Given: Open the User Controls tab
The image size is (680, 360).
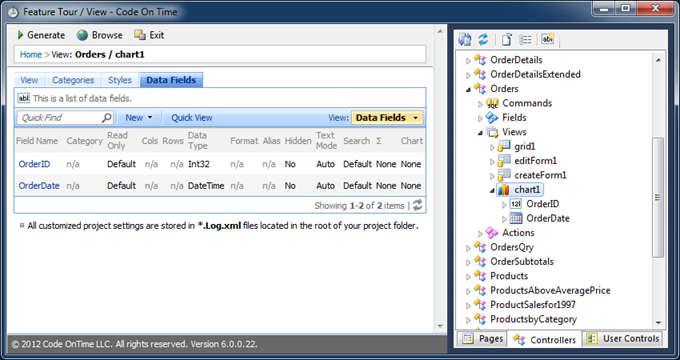Looking at the screenshot, I should pyautogui.click(x=623, y=339).
